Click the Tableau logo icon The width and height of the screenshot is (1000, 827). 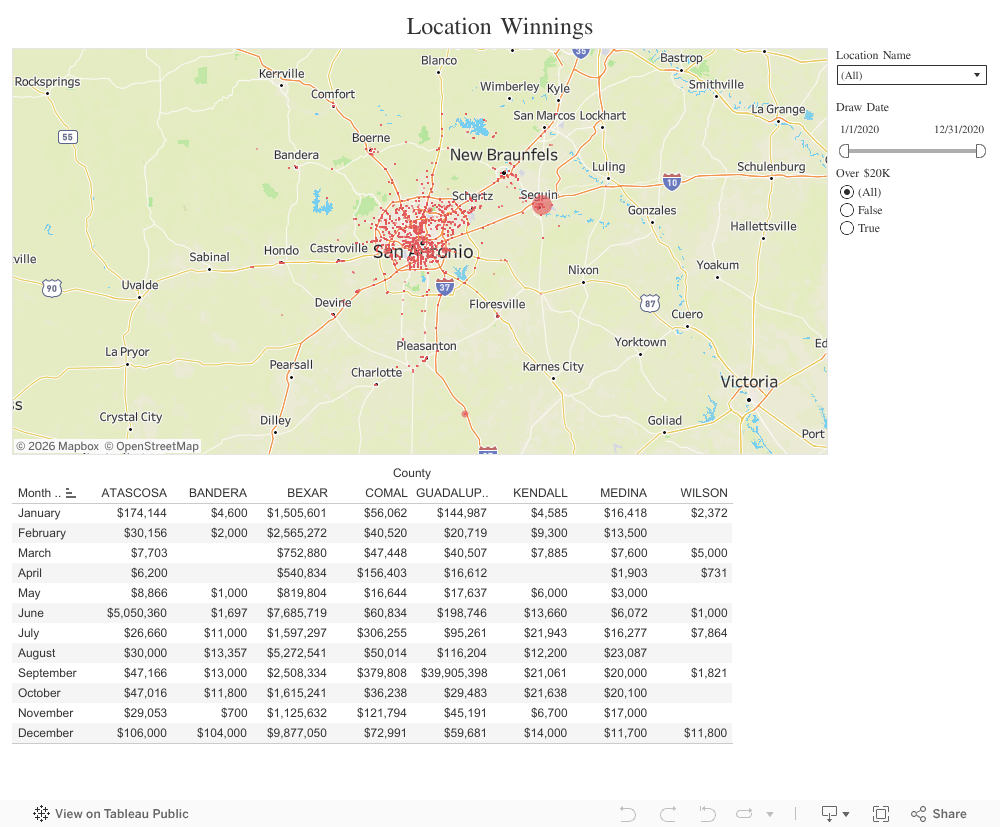point(42,814)
